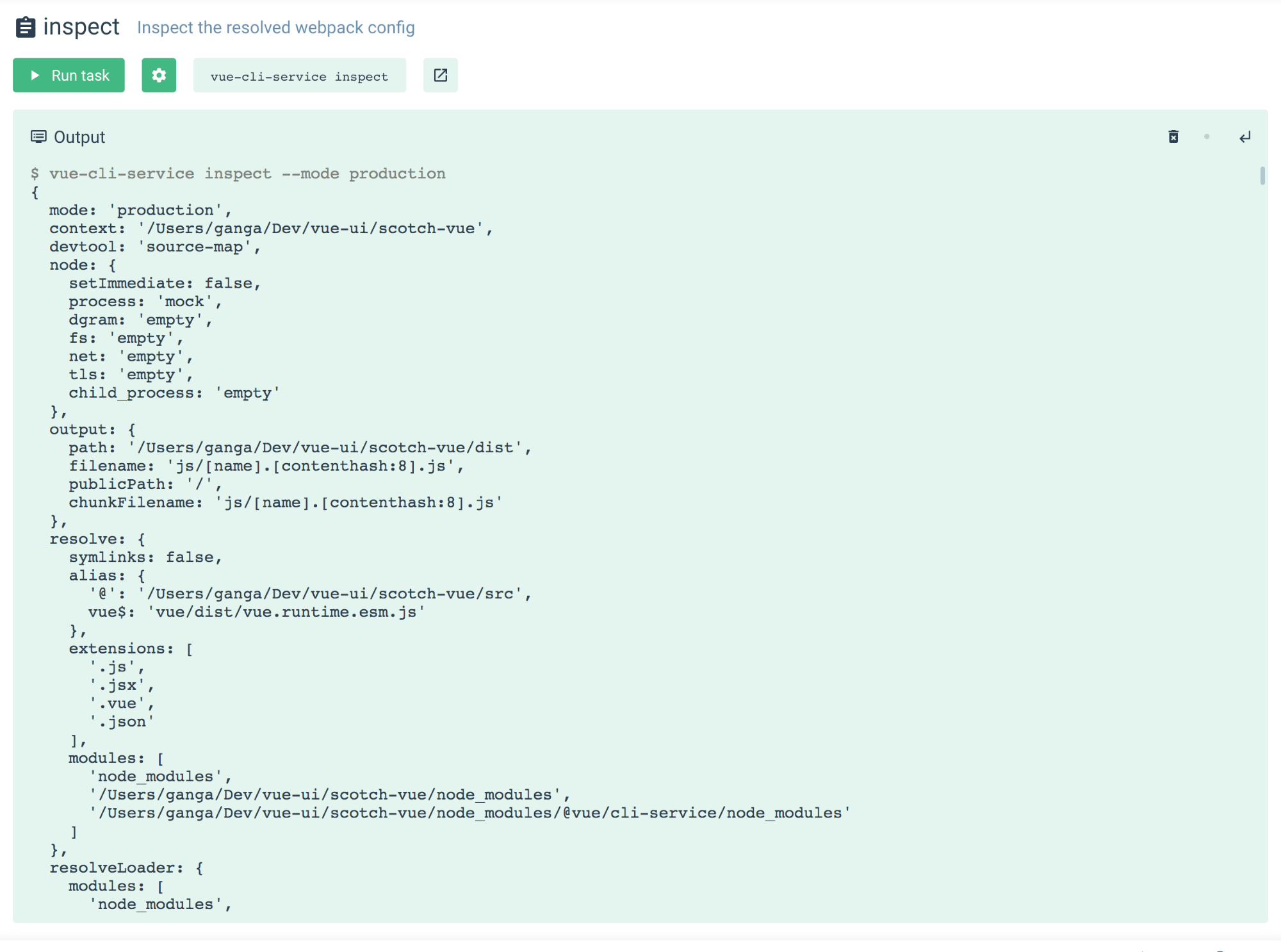Viewport: 1281px width, 952px height.
Task: Click the child_process: 'empty' line
Action: (174, 393)
